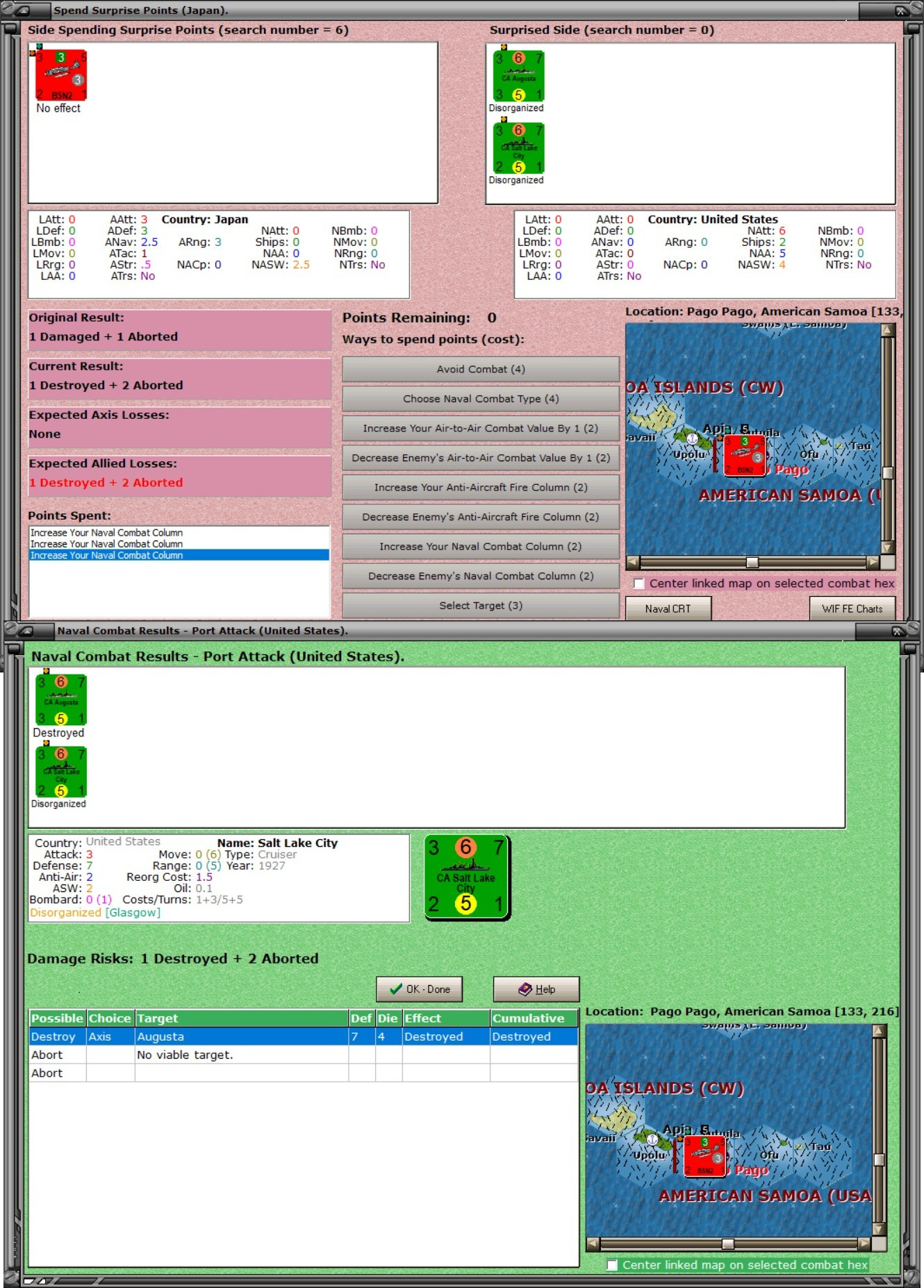Select CA Salt Lake City counter in Surprised Side panel

[518, 148]
